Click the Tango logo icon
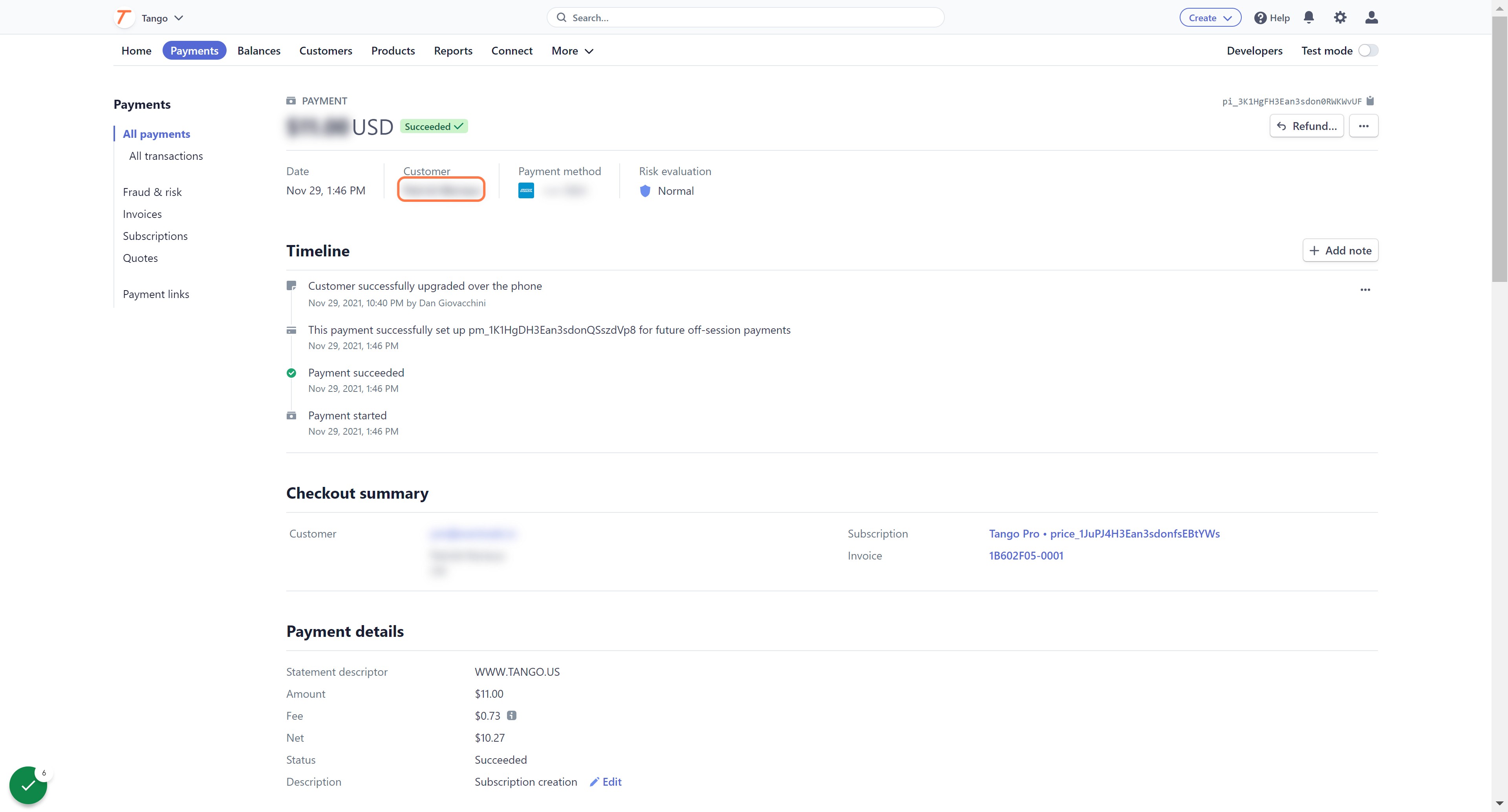The image size is (1508, 812). coord(124,18)
